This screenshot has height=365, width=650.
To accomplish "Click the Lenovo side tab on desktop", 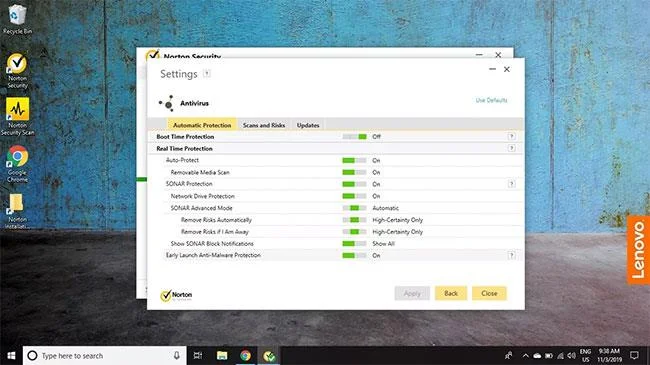I will (x=638, y=250).
